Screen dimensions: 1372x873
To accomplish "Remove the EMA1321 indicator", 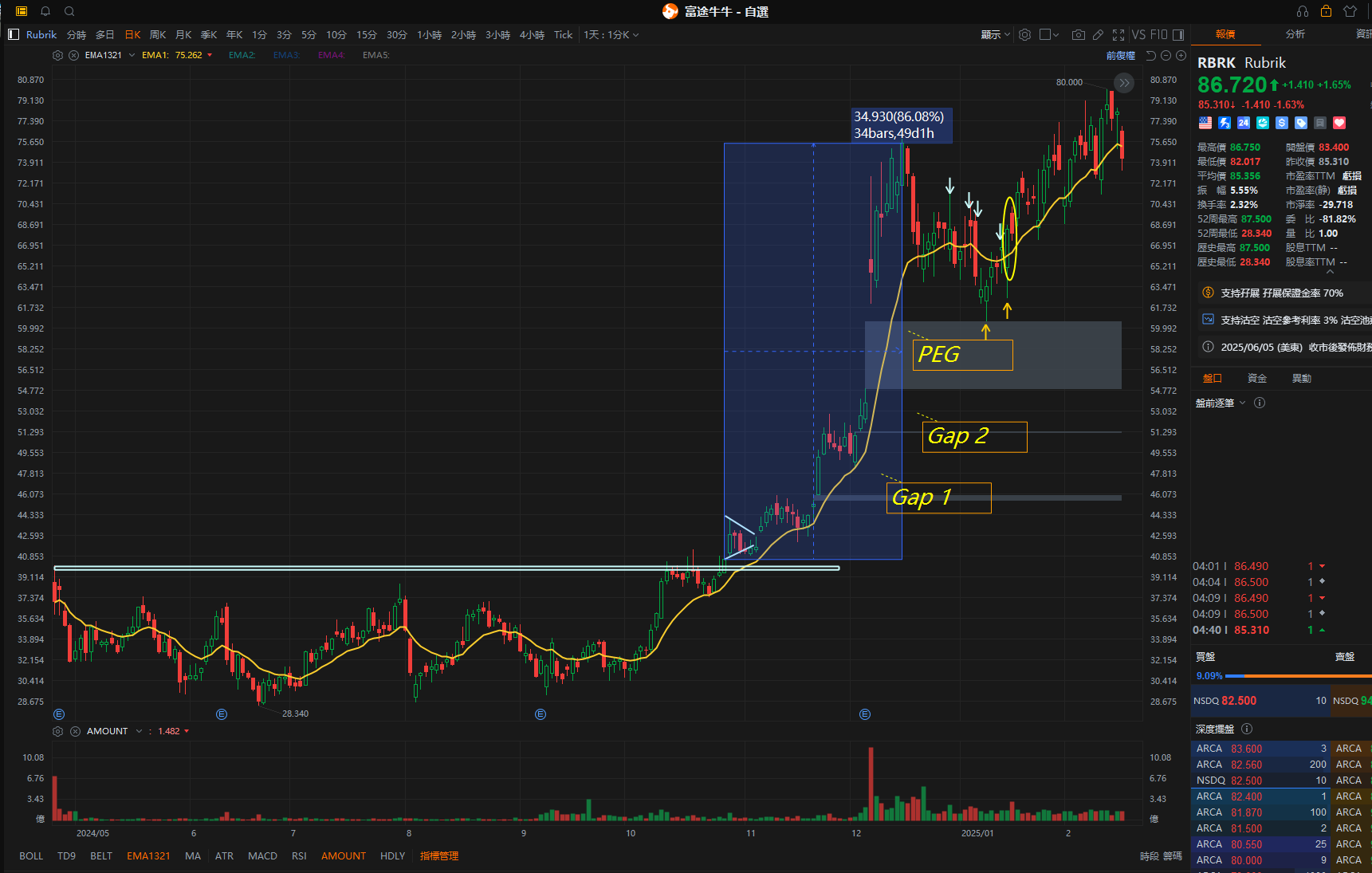I will (73, 55).
